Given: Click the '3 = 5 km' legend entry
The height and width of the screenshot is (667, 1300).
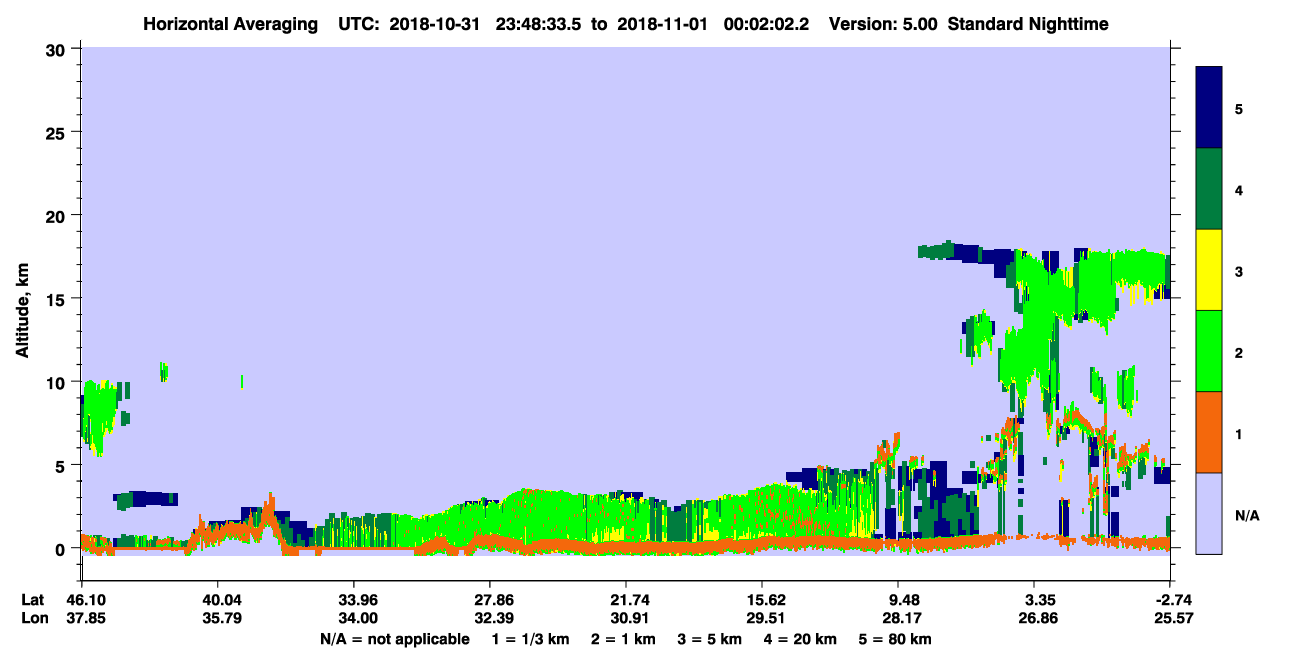Looking at the screenshot, I should tap(709, 639).
